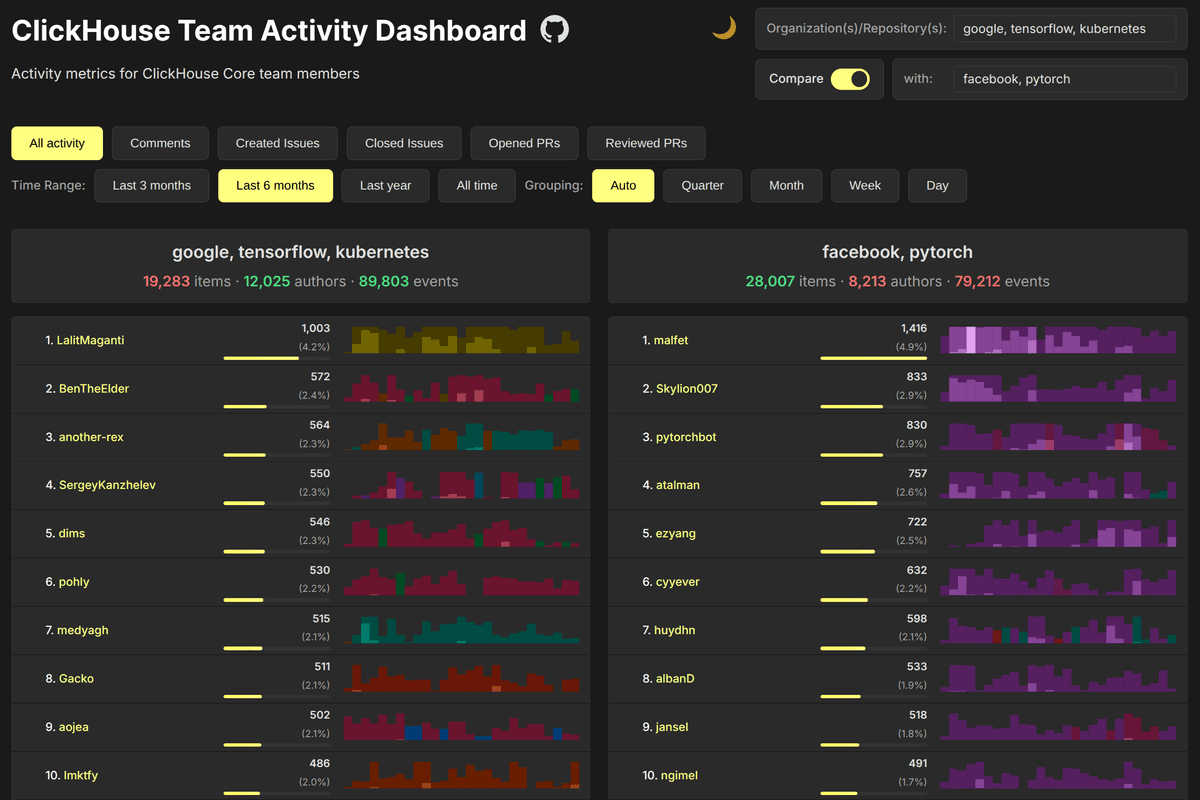Open the GitHub logo link
1200x800 pixels.
tap(555, 30)
